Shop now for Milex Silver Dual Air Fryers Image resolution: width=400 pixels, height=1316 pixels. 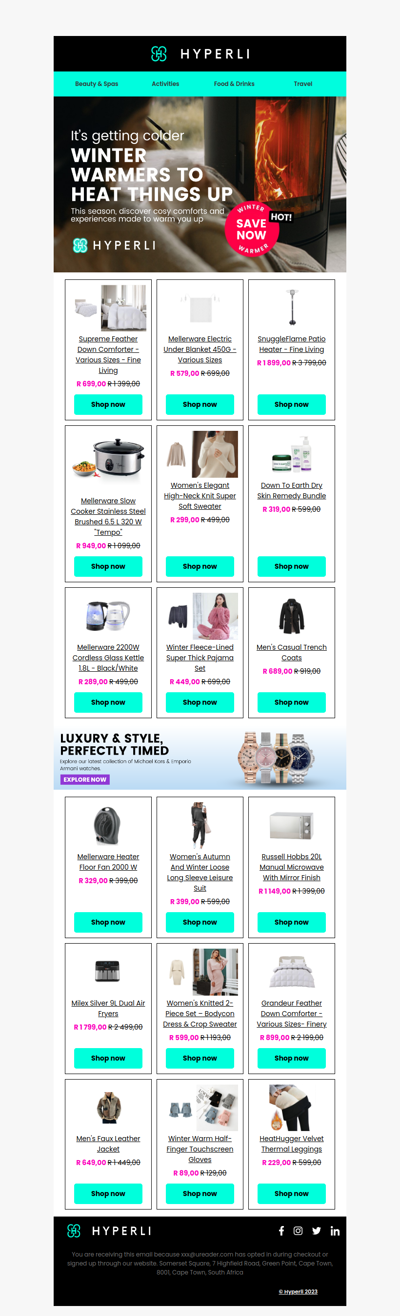108,1058
